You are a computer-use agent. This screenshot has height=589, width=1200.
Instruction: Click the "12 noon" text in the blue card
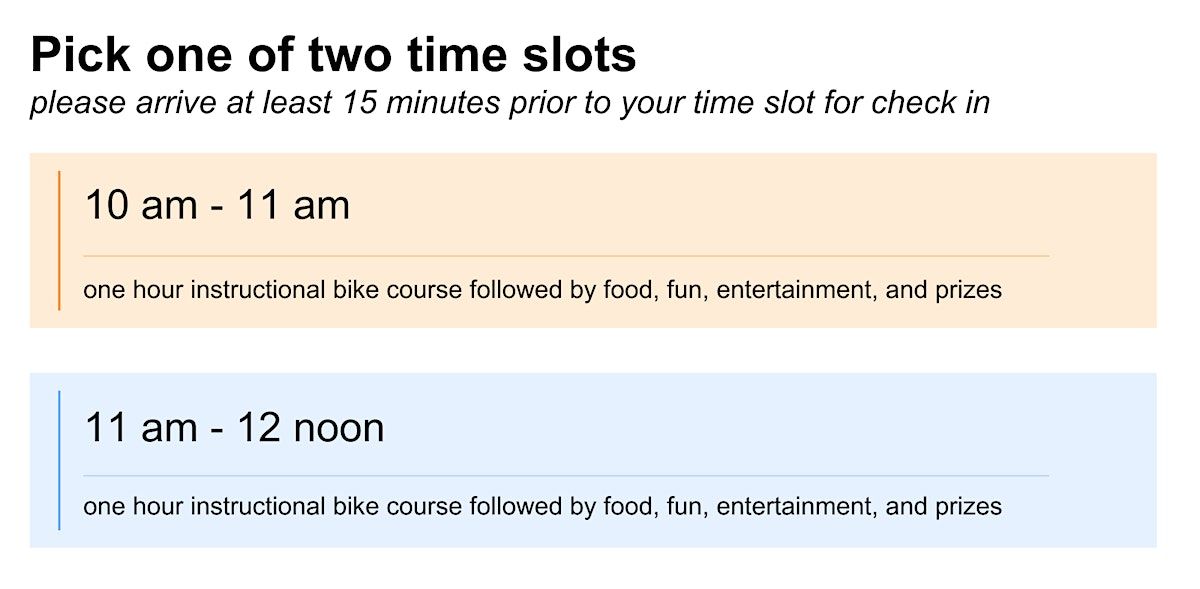310,427
